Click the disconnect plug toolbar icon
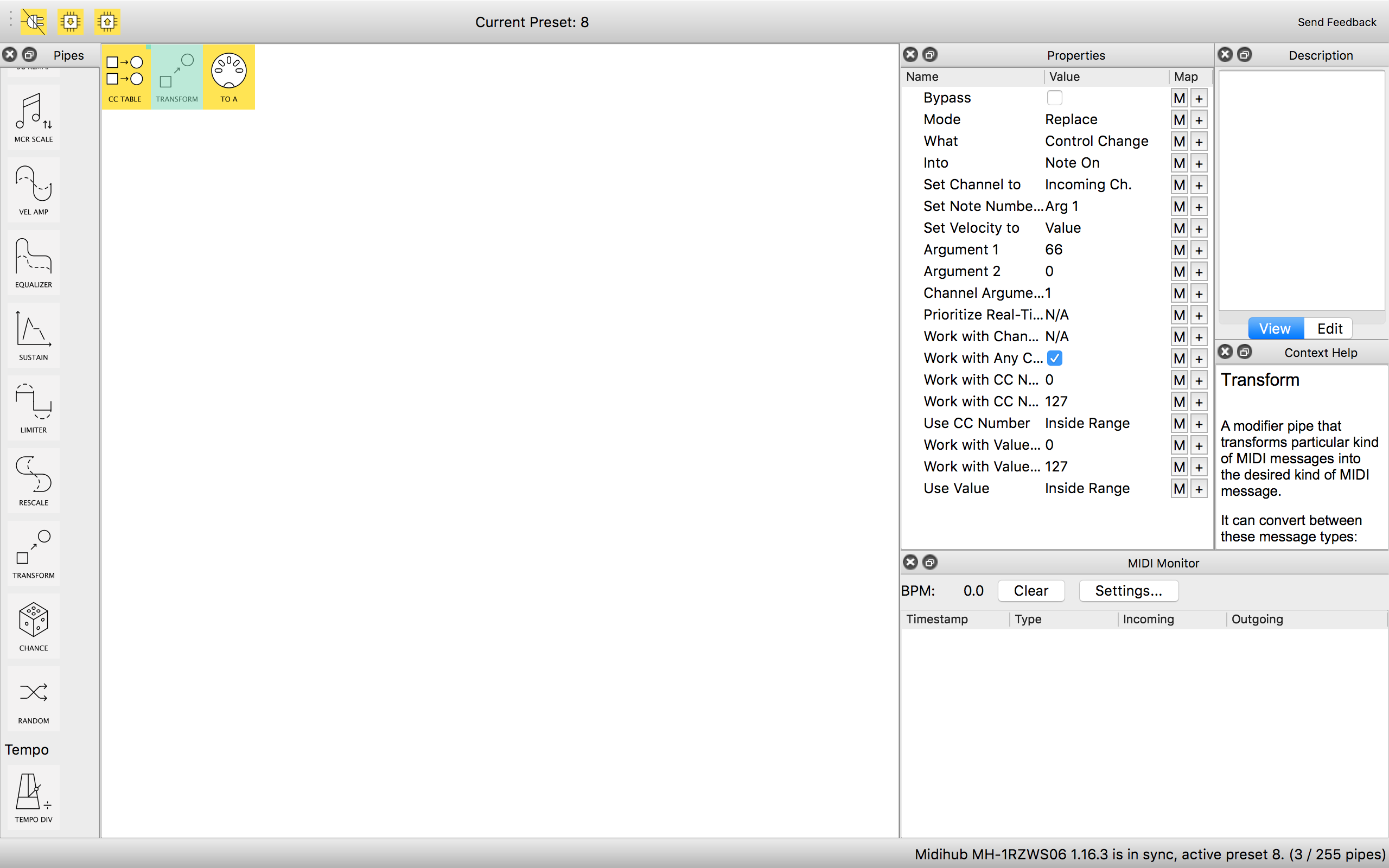Screen dimensions: 1389x868 pos(33,22)
